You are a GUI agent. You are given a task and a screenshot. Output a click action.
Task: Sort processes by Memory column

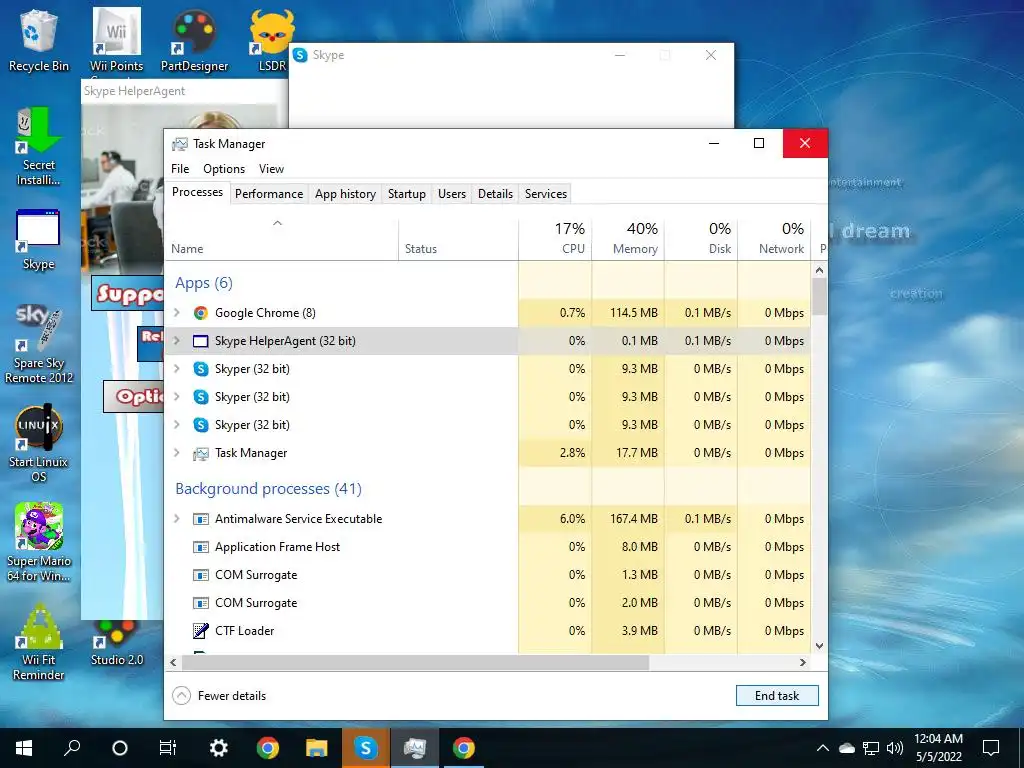coord(628,239)
